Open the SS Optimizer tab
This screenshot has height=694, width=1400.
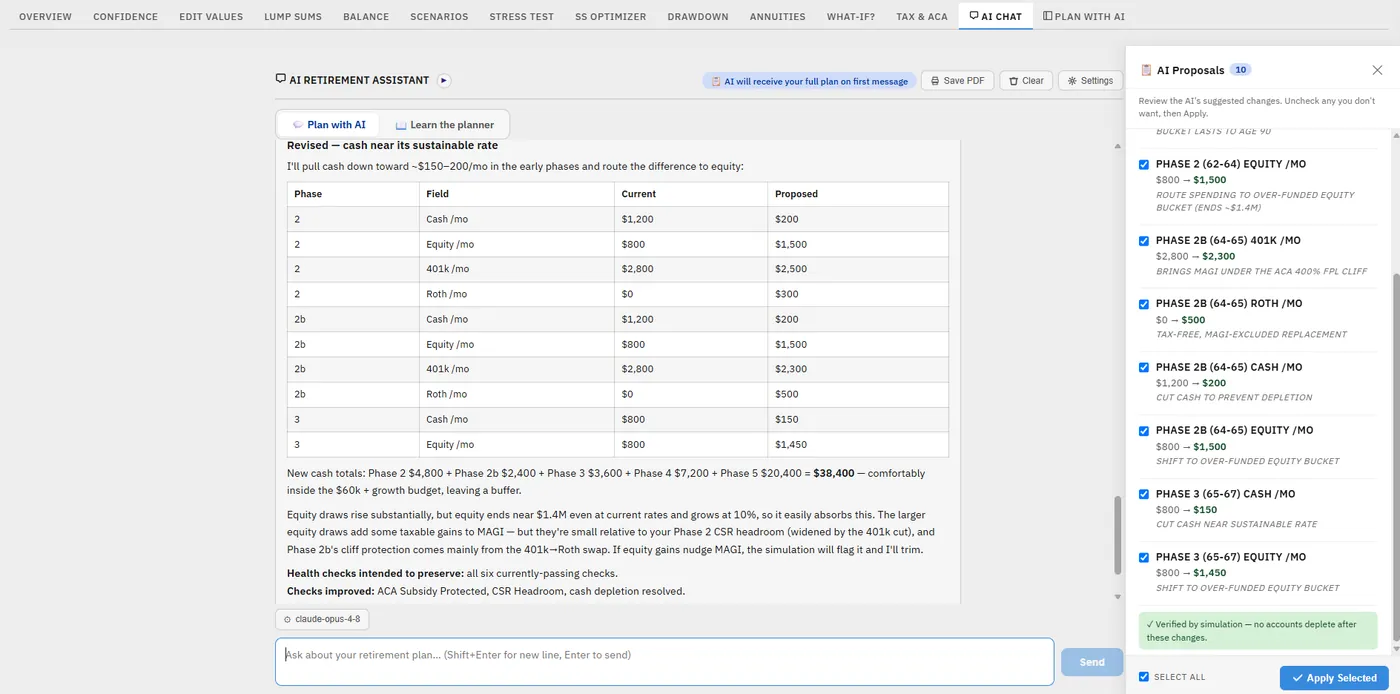point(610,16)
